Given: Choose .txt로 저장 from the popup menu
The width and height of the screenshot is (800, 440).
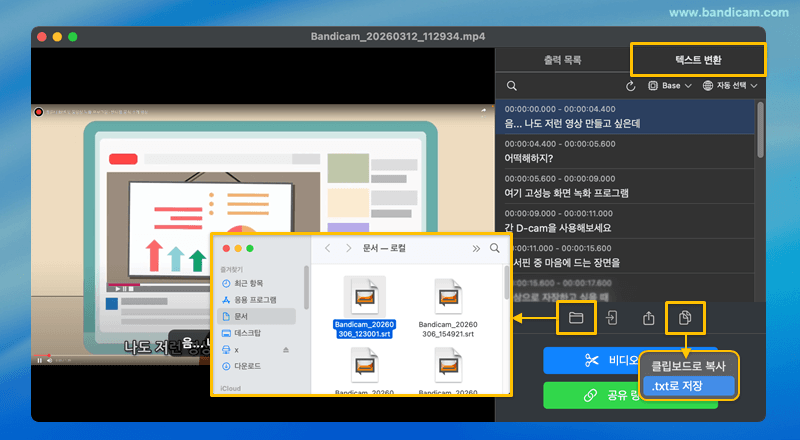Looking at the screenshot, I should 688,386.
